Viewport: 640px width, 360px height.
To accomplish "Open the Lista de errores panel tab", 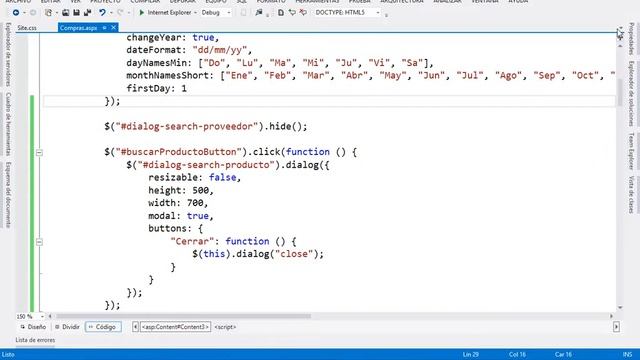I will [35, 340].
